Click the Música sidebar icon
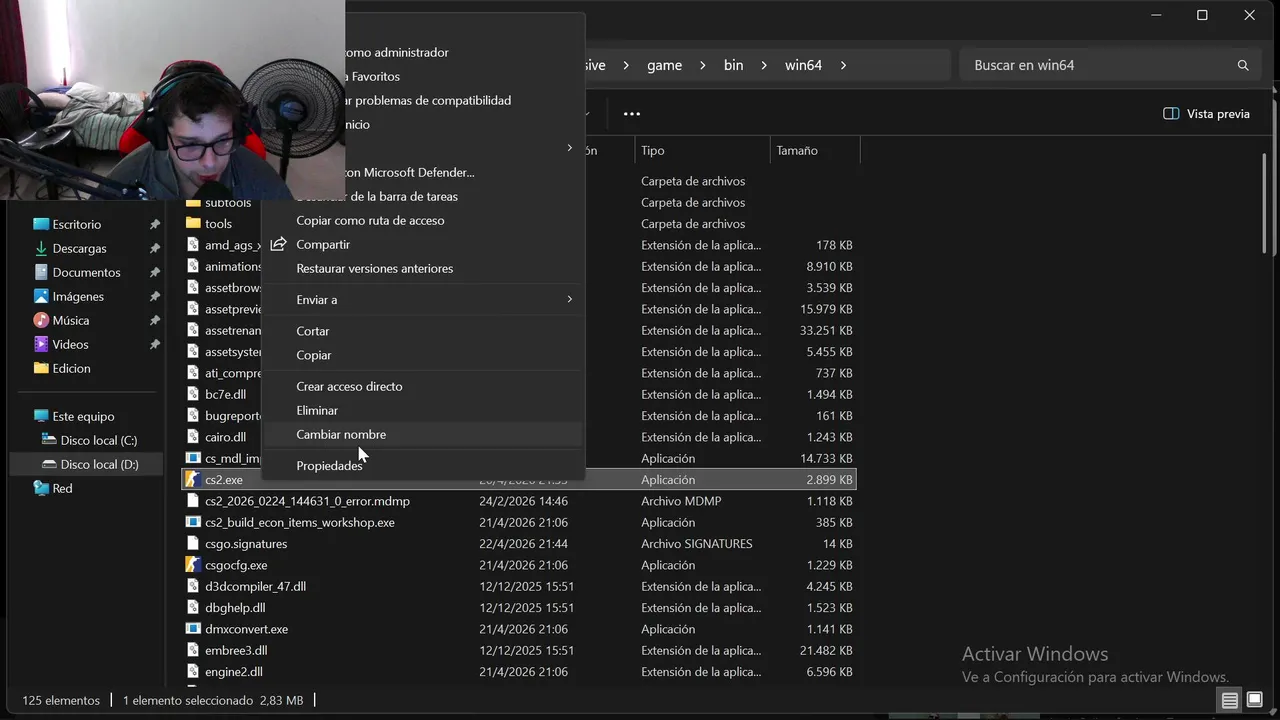This screenshot has width=1280, height=720. coord(41,320)
